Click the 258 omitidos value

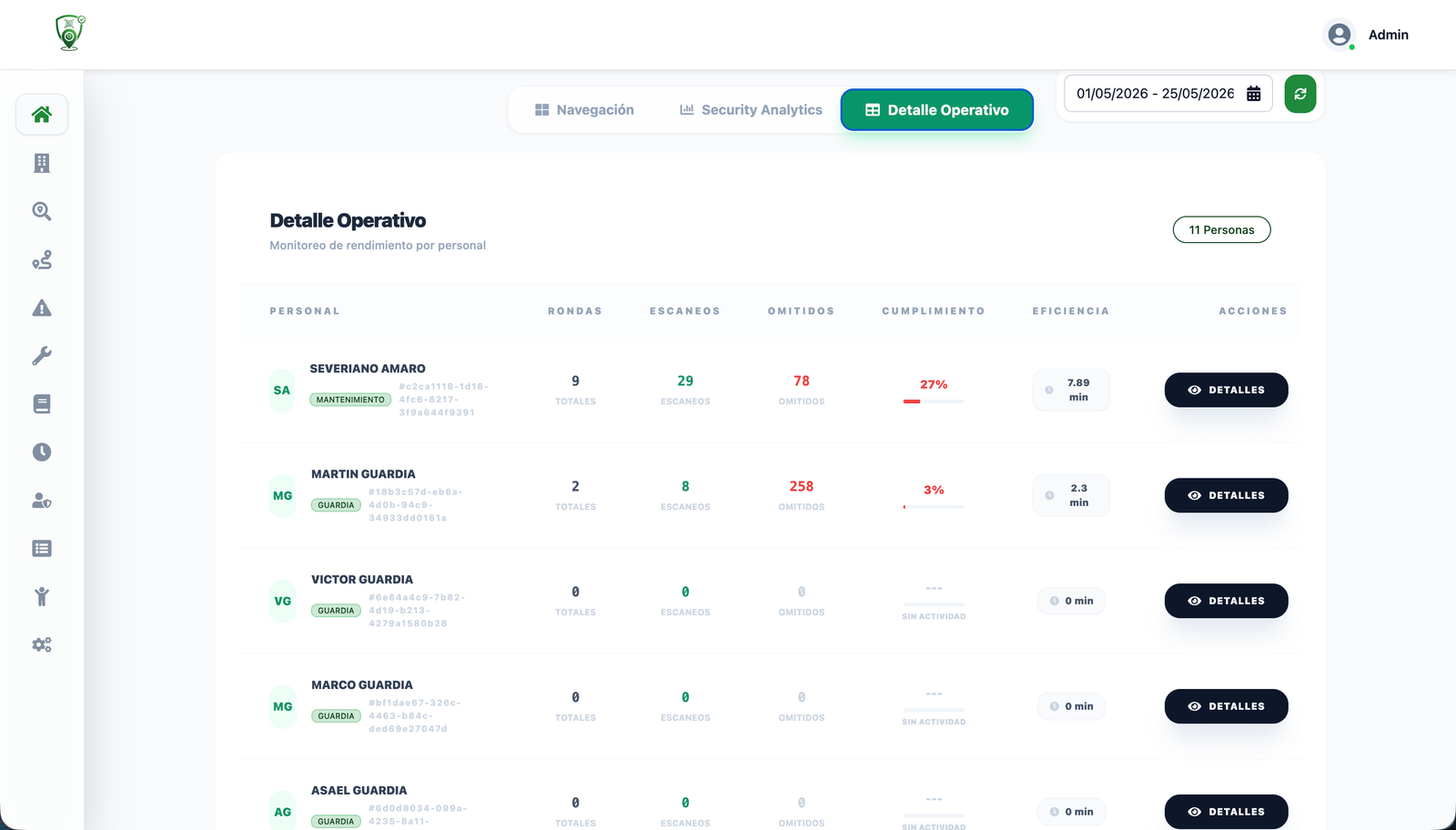[x=802, y=487]
